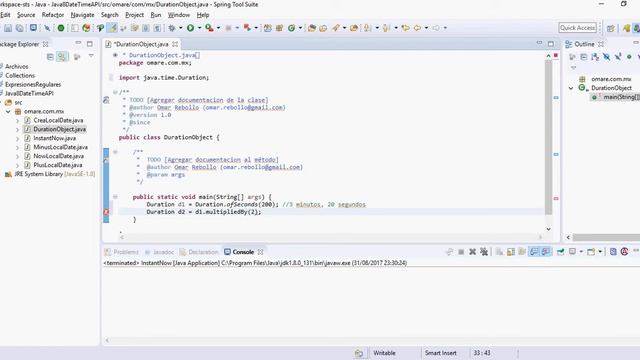Switch to the Javadoc tab
640x360 pixels.
click(159, 252)
